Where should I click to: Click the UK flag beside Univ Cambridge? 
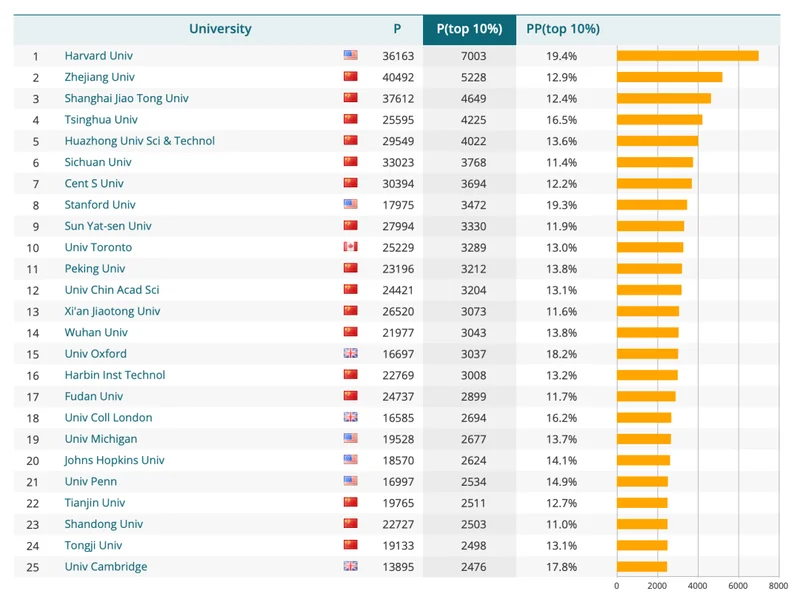pyautogui.click(x=350, y=567)
